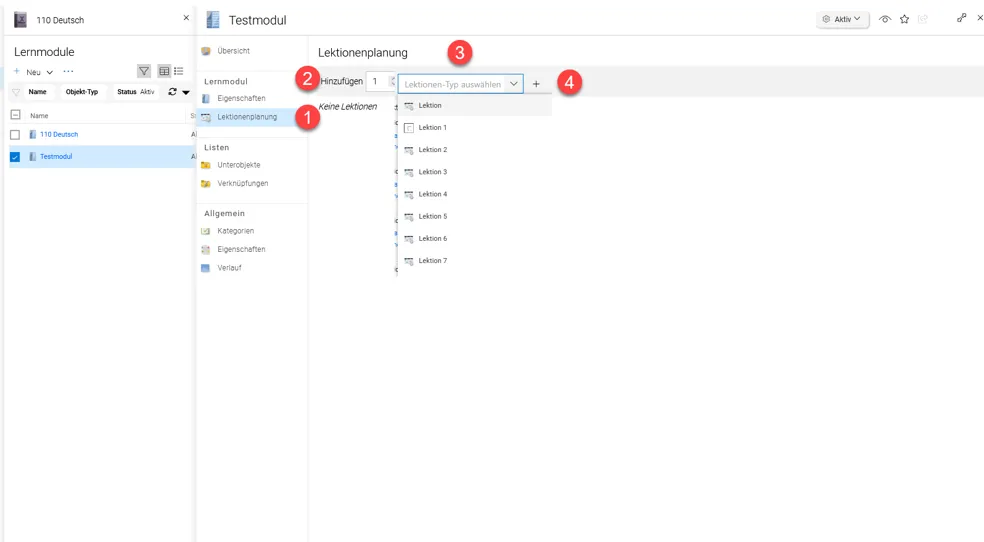Click the black arrow next to refresh
Screen dimensions: 984x542
[186, 92]
